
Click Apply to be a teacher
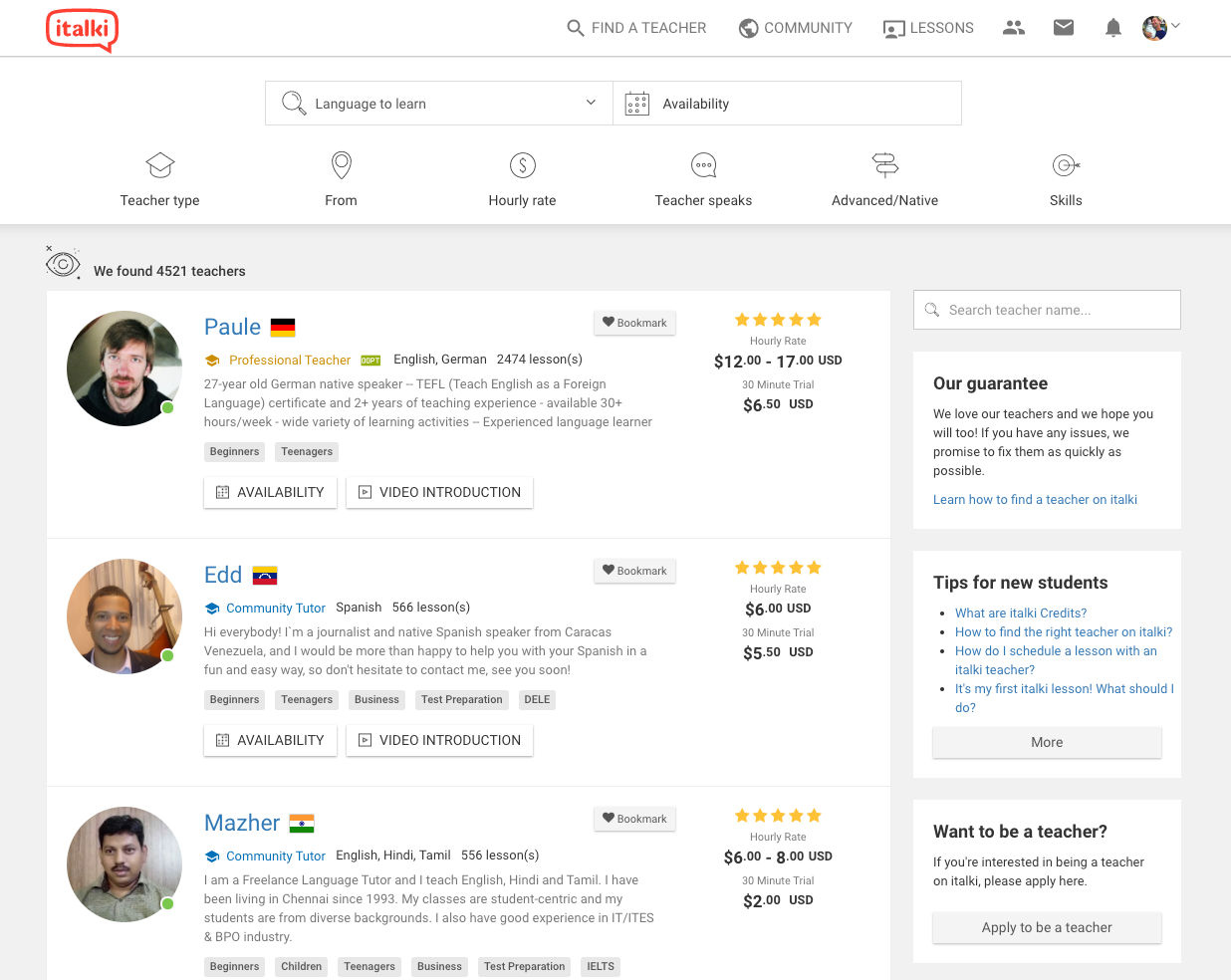pyautogui.click(x=1047, y=927)
